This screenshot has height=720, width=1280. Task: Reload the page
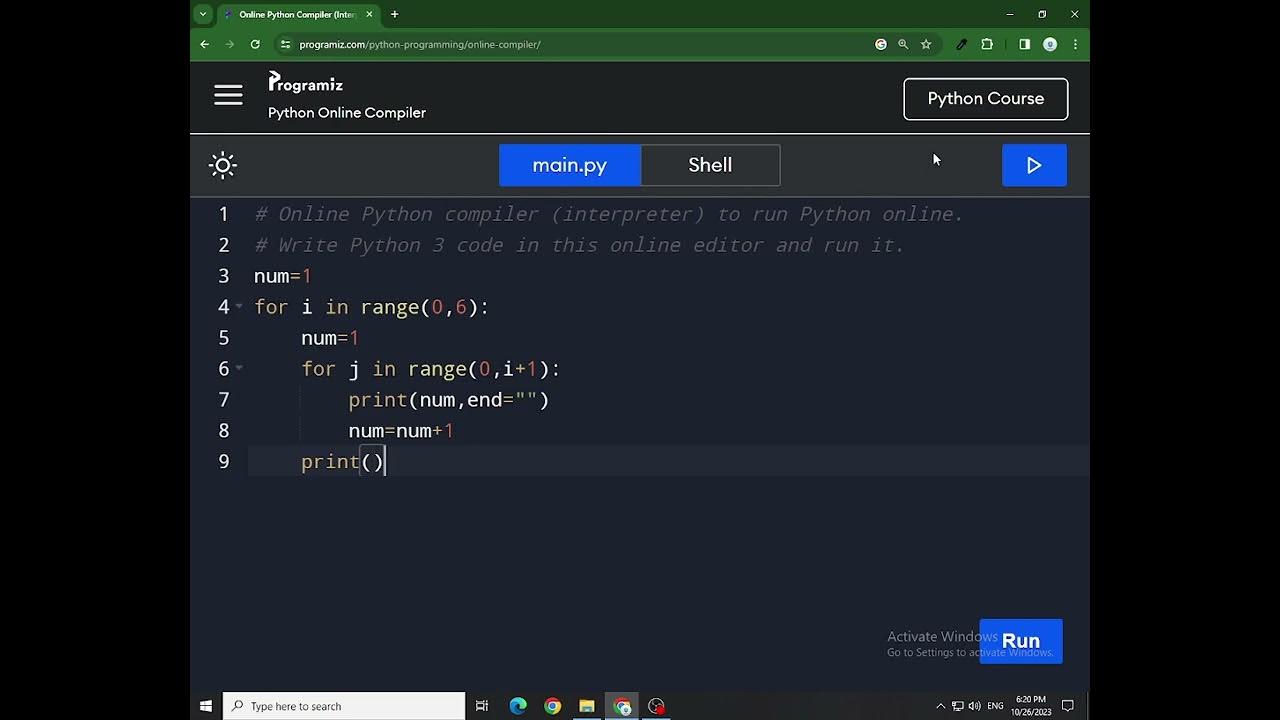coord(255,44)
